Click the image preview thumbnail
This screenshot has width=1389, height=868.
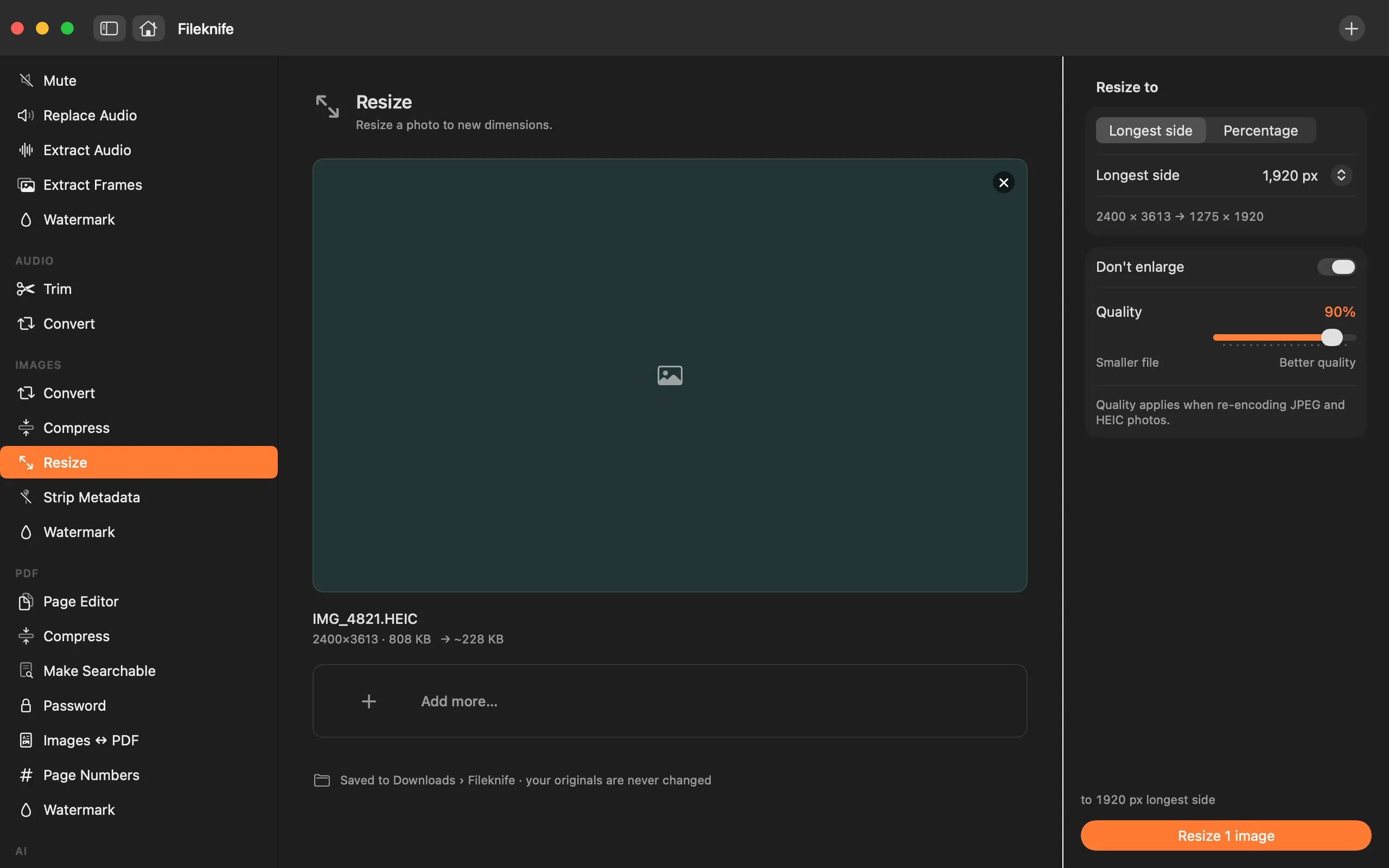pyautogui.click(x=669, y=375)
